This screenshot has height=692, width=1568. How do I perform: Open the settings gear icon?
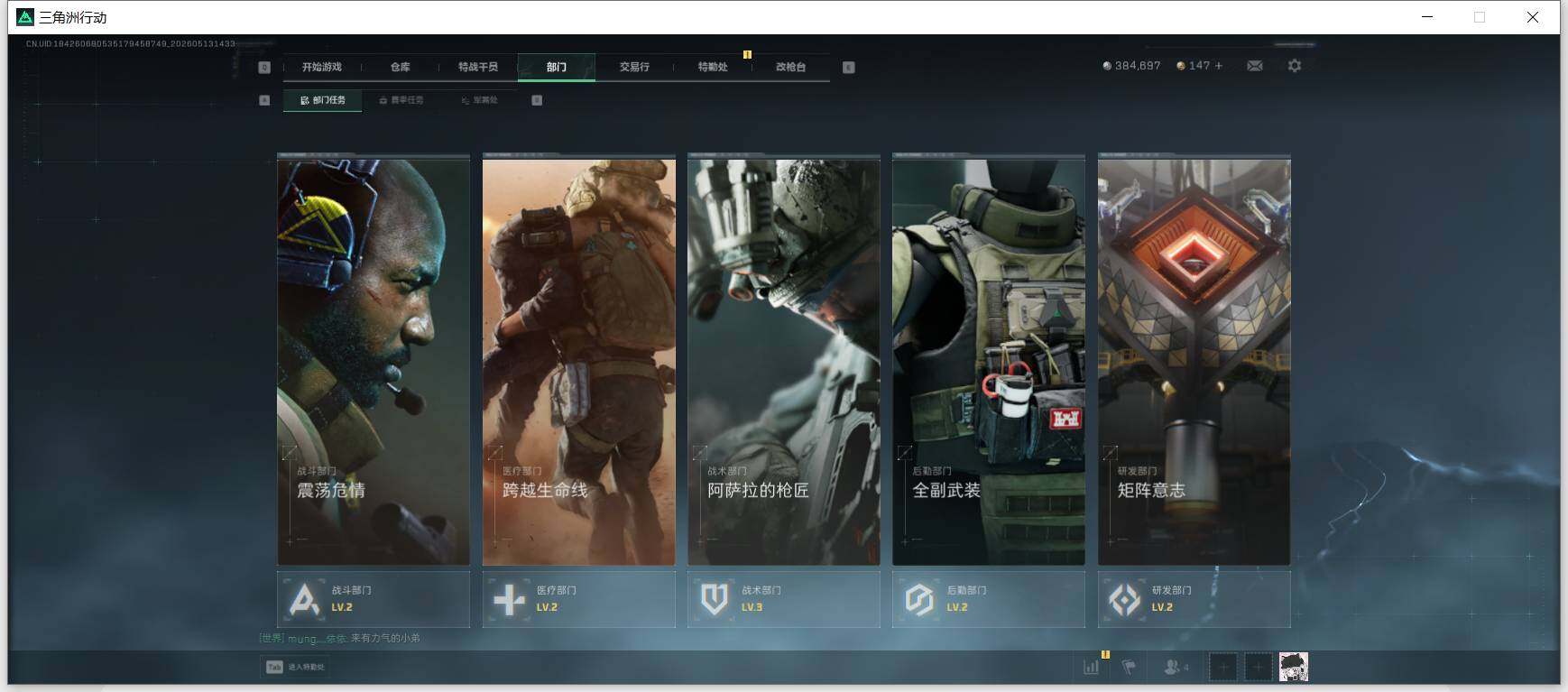[x=1295, y=66]
